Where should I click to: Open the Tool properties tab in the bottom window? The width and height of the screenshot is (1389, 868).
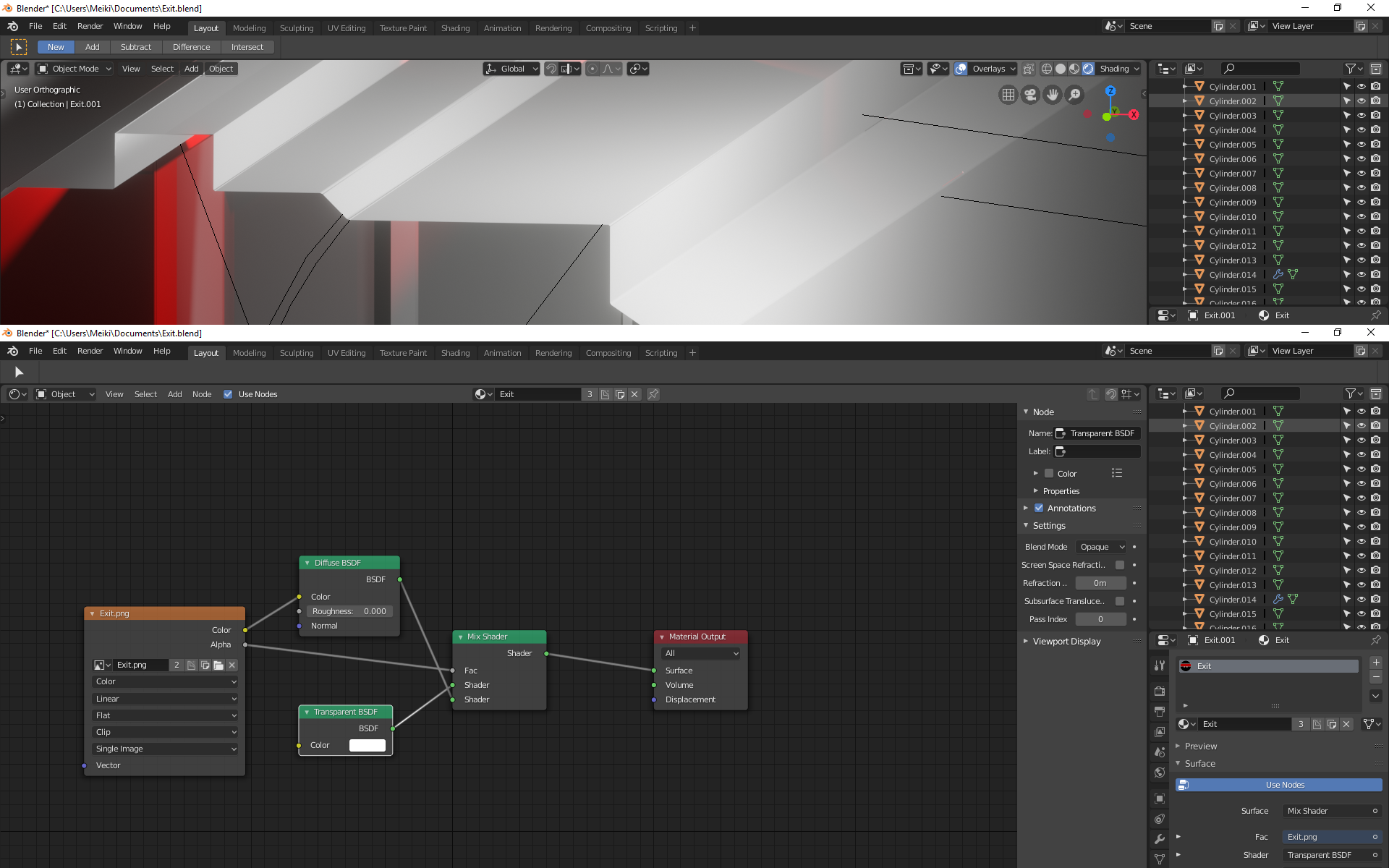(1160, 665)
